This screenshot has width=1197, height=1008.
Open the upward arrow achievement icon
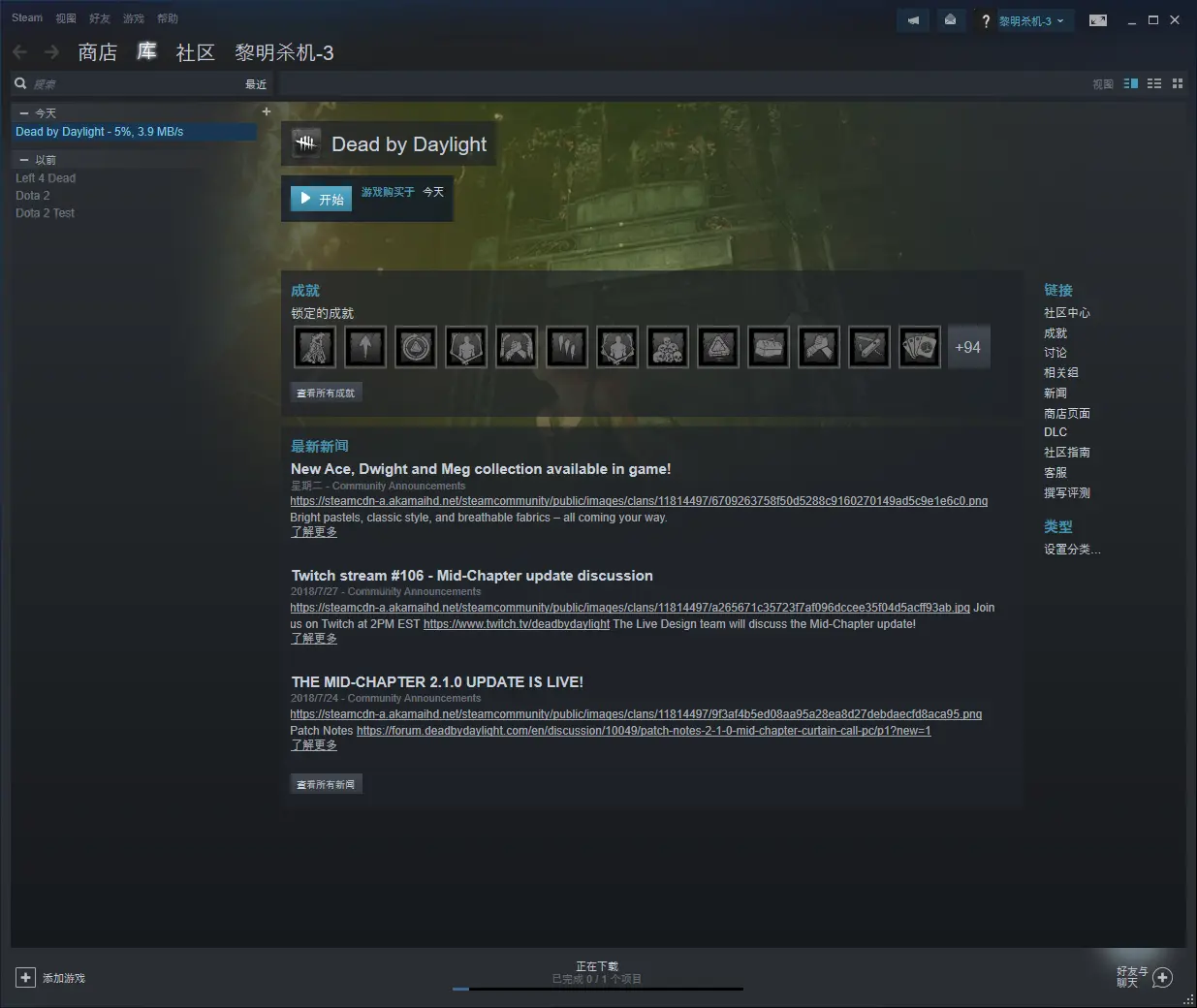pyautogui.click(x=365, y=347)
